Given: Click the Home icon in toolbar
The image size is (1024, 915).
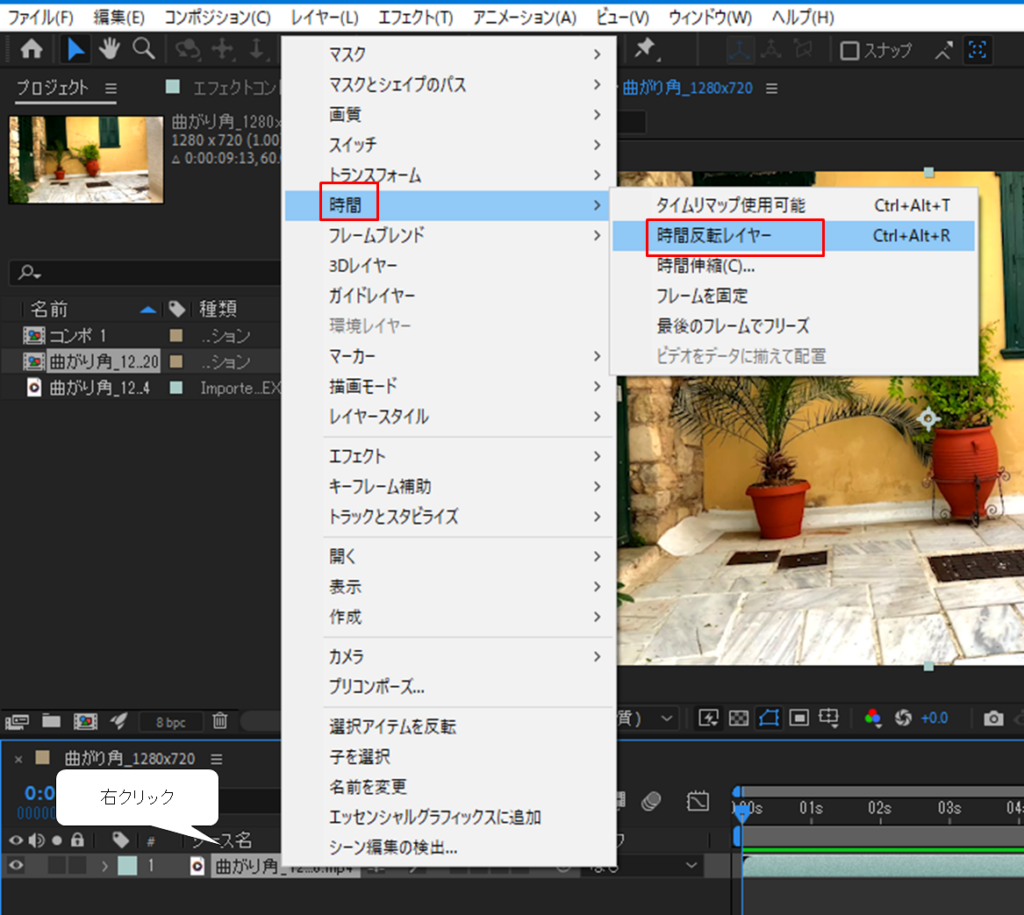Looking at the screenshot, I should click(x=31, y=49).
